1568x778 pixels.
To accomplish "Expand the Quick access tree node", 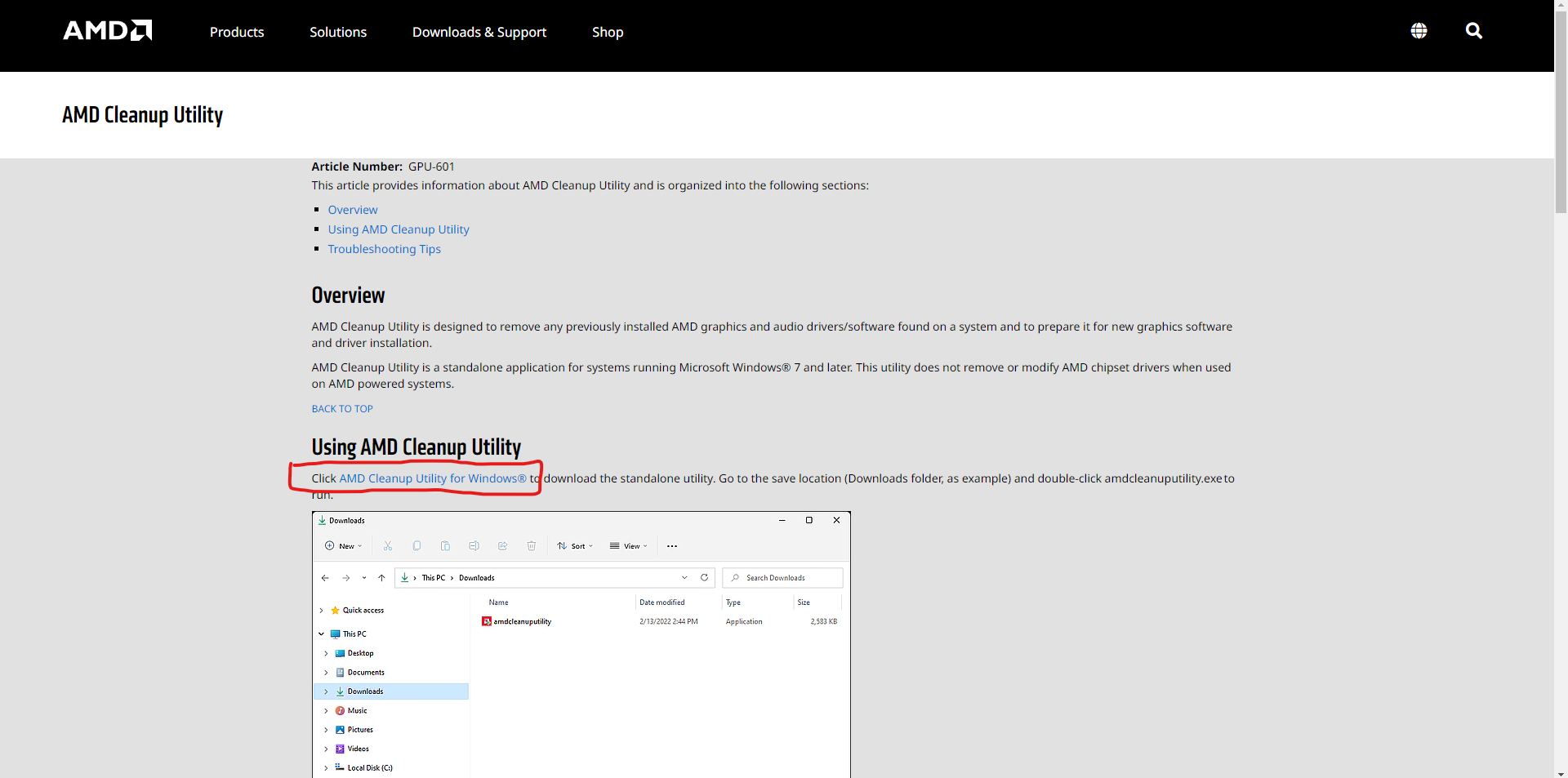I will pyautogui.click(x=321, y=611).
